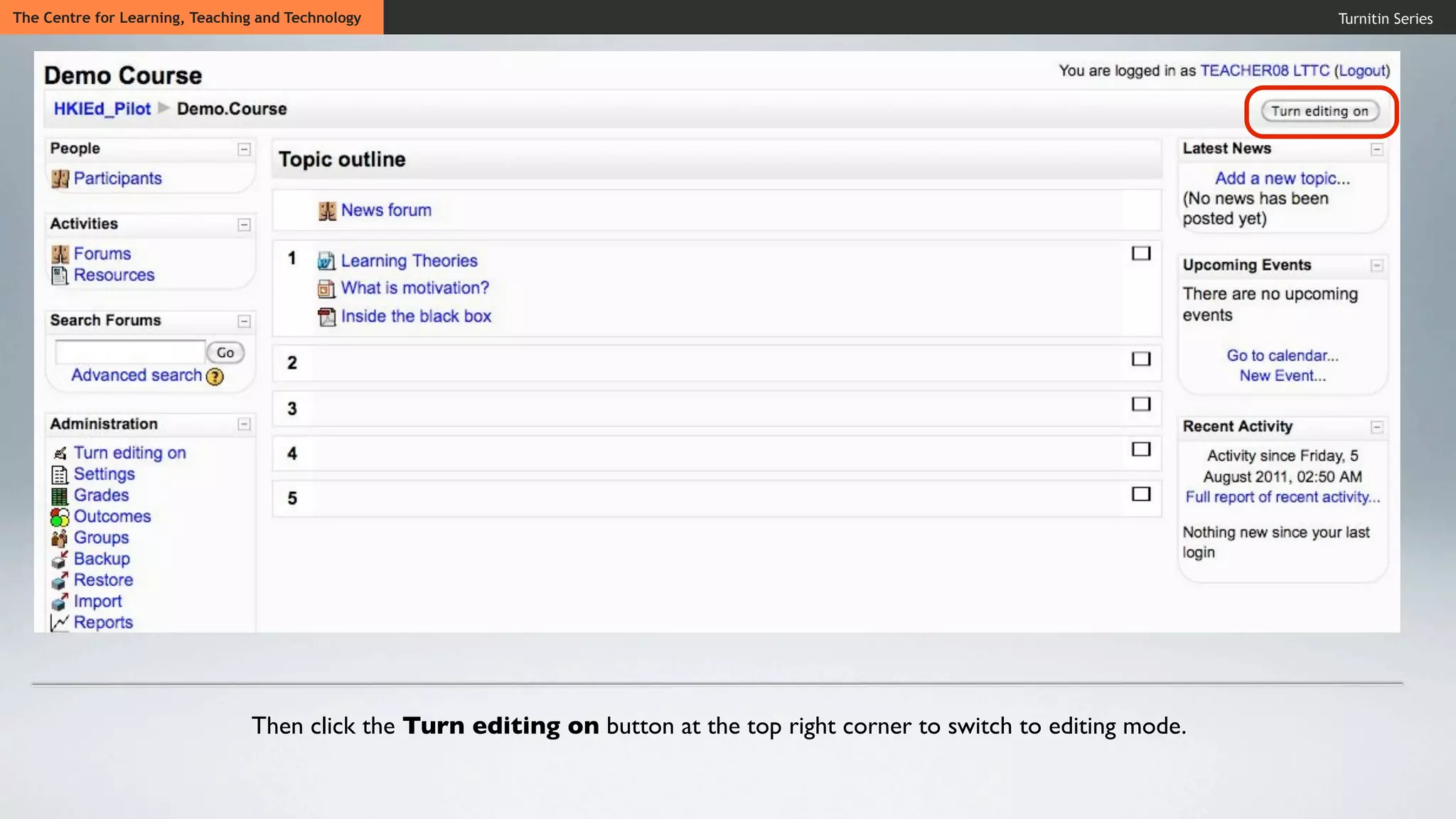
Task: Open Restore in Administration menu
Action: pos(104,580)
